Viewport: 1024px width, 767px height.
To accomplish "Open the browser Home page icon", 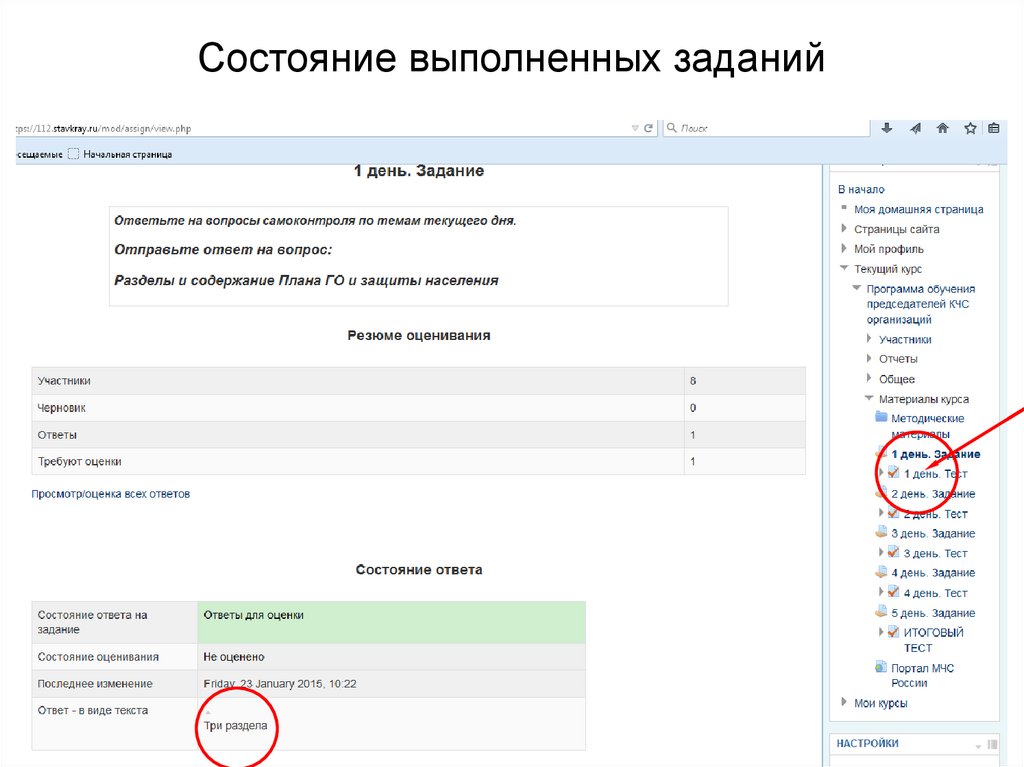I will 941,128.
